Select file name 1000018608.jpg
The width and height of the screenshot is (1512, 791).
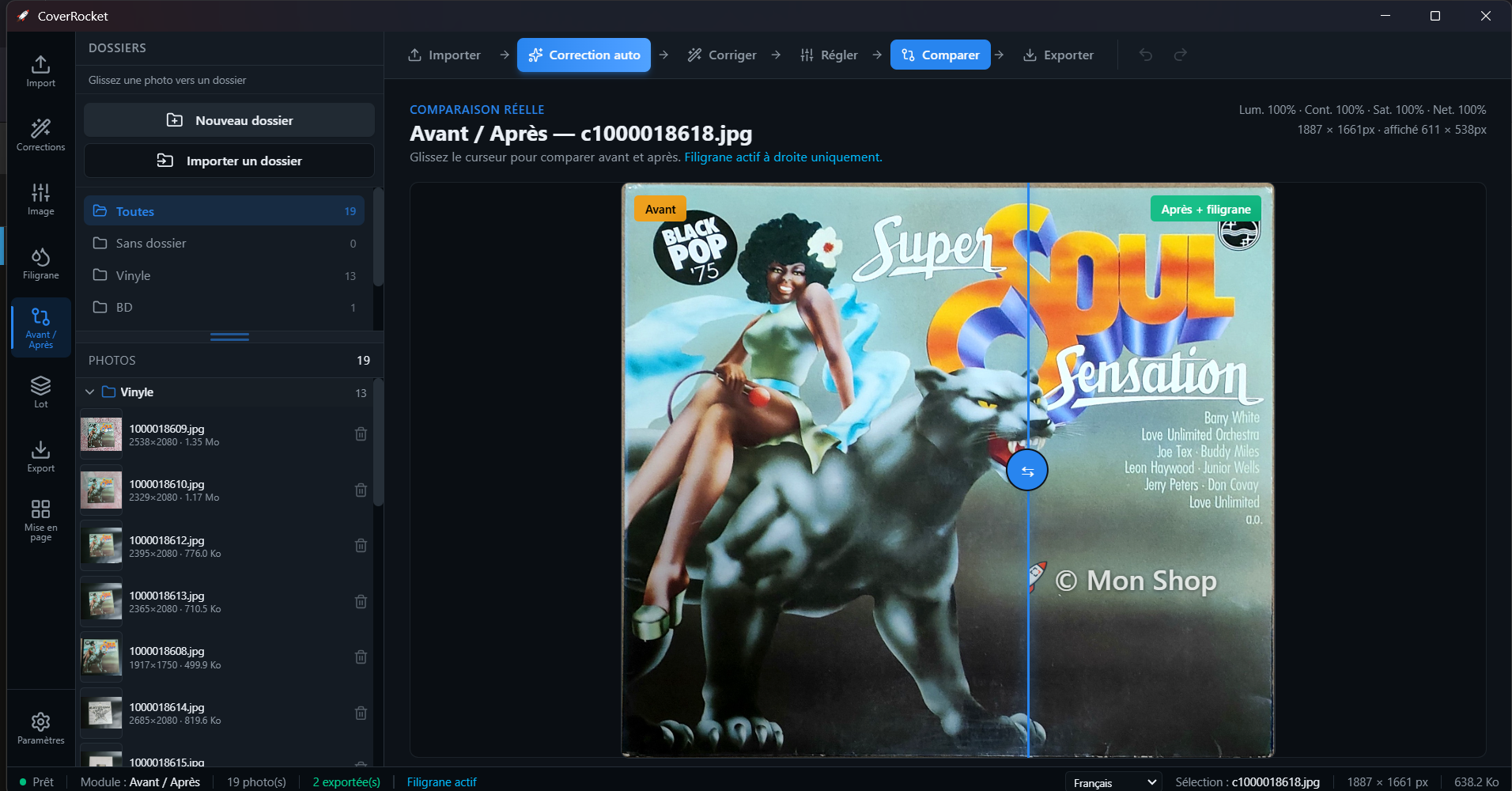[x=167, y=651]
